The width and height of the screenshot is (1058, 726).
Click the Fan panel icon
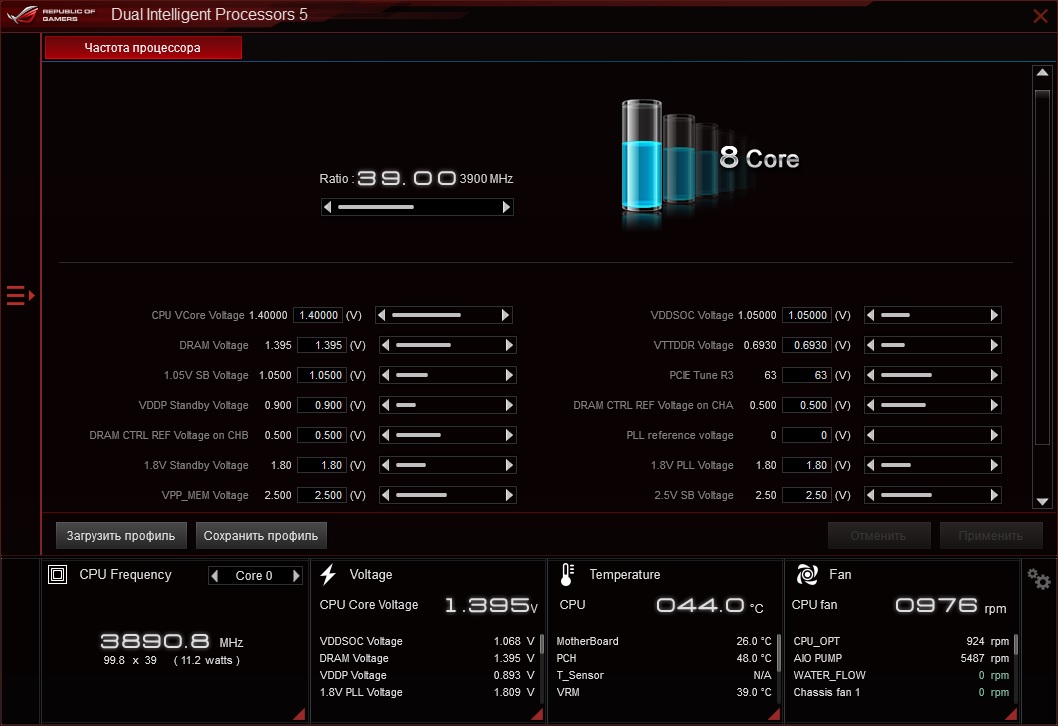(807, 574)
